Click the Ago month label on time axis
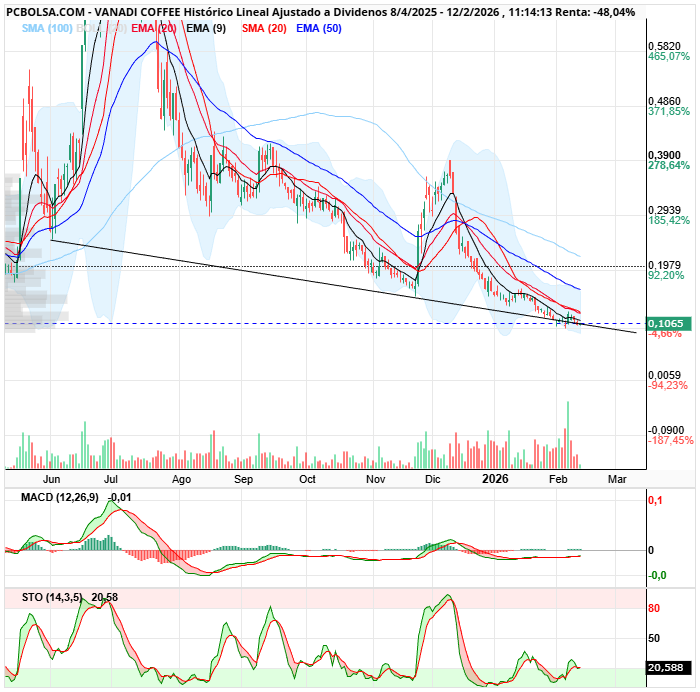Image resolution: width=700 pixels, height=692 pixels. [x=181, y=479]
